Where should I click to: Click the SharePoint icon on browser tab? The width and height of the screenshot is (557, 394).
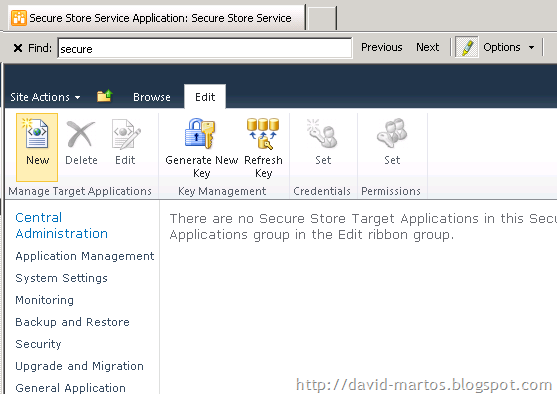18,18
